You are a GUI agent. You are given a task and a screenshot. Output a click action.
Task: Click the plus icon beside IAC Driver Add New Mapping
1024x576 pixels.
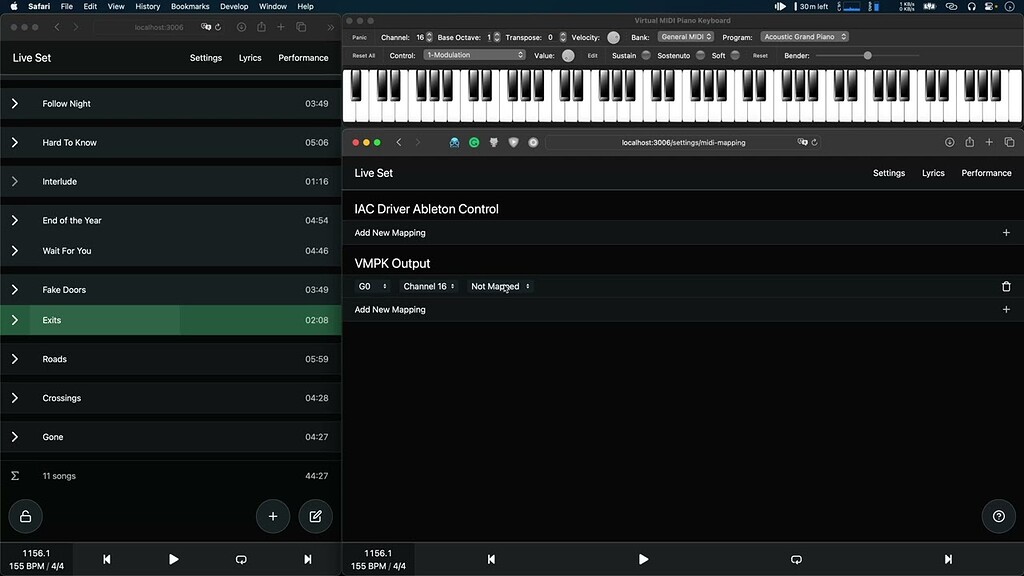pos(1007,232)
